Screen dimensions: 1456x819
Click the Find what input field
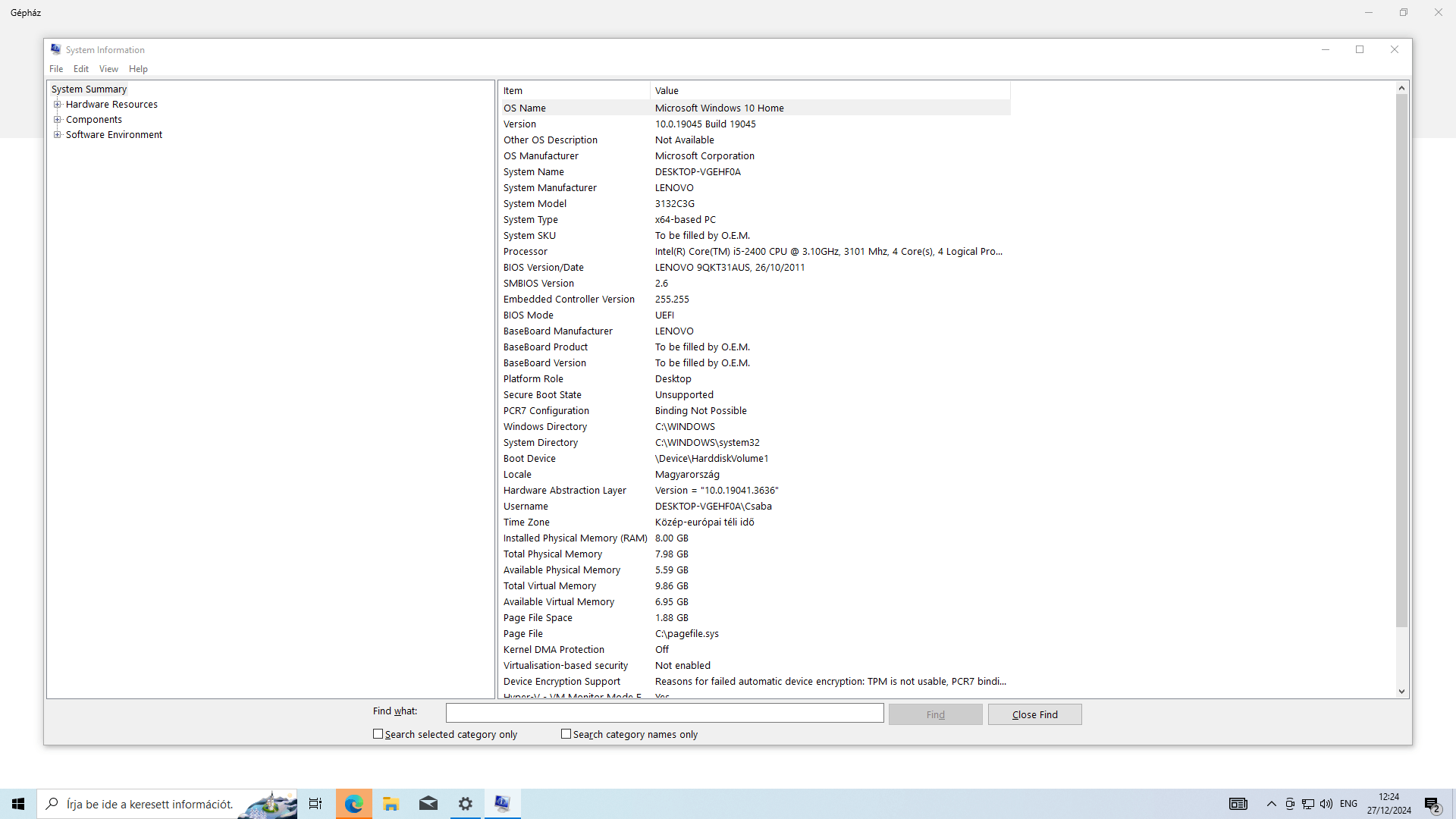[x=664, y=713]
